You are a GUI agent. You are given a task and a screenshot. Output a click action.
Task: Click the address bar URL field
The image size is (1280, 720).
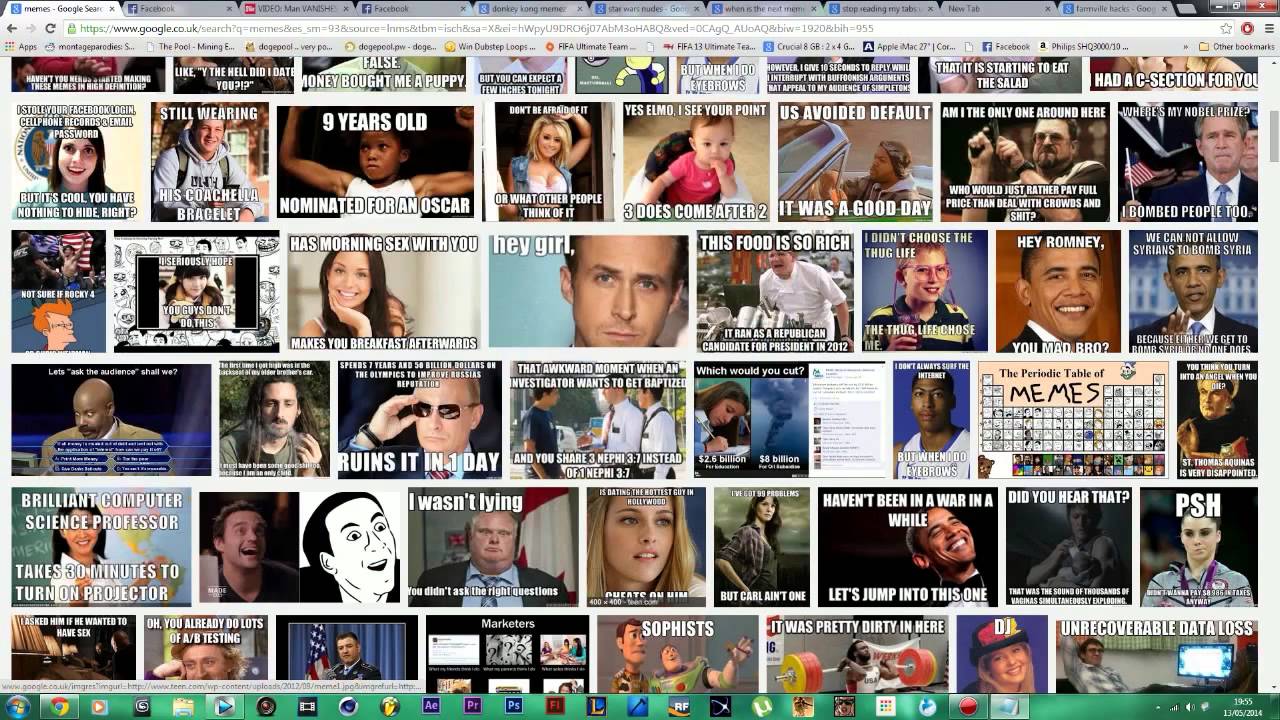click(x=640, y=28)
